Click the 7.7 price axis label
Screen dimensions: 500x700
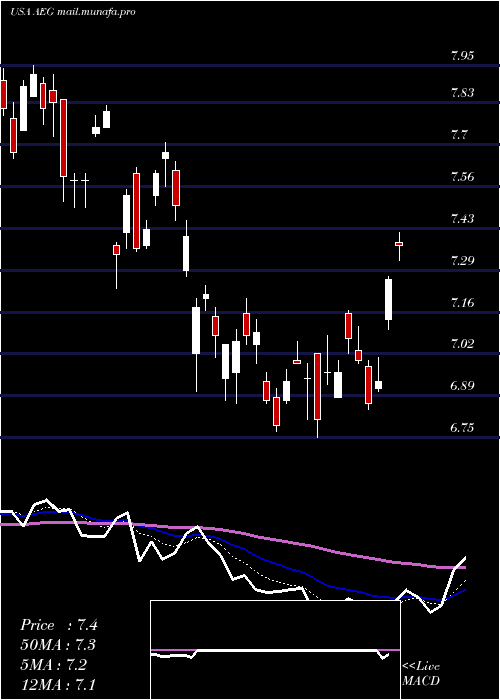click(x=459, y=135)
